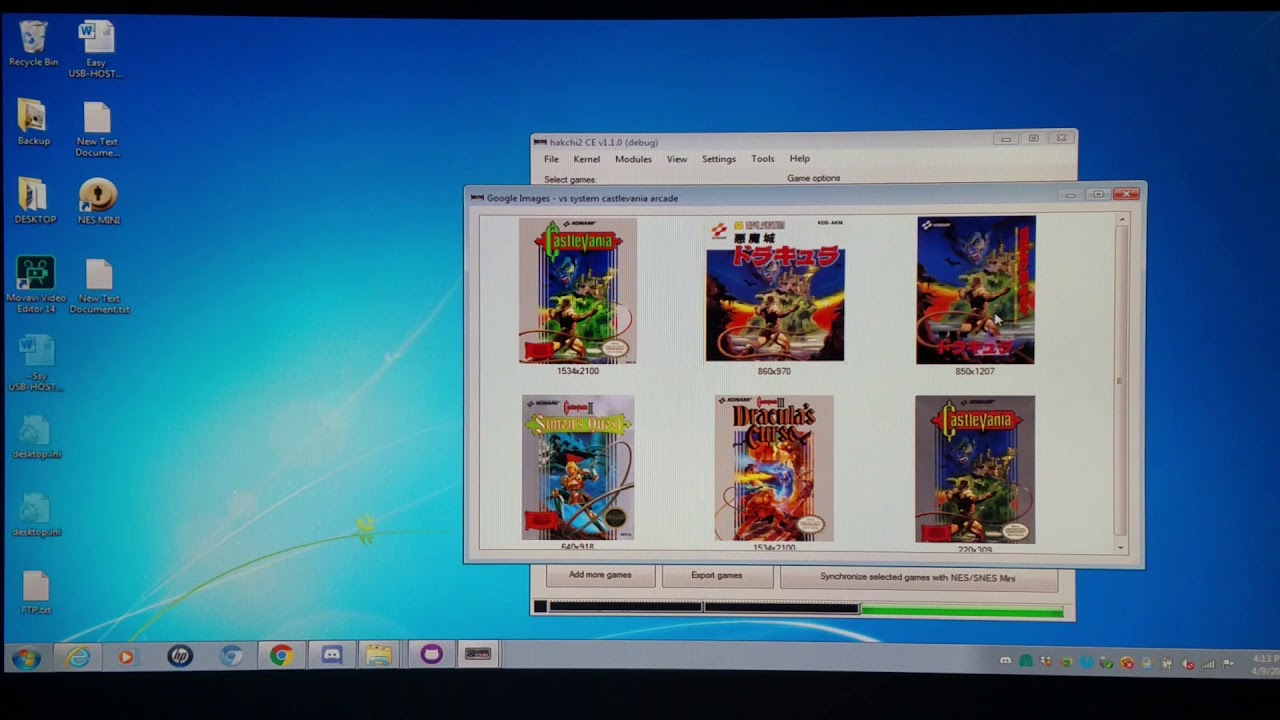Select the DESKTOP folder icon

coord(35,201)
